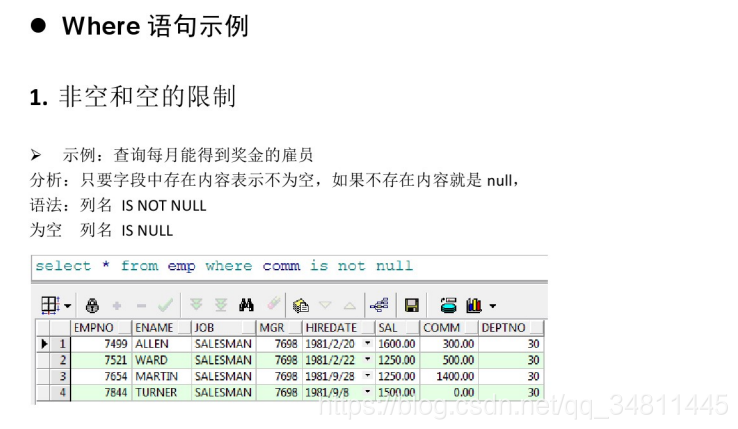Sort by the ENAME column header
This screenshot has width=738, height=429.
162,328
